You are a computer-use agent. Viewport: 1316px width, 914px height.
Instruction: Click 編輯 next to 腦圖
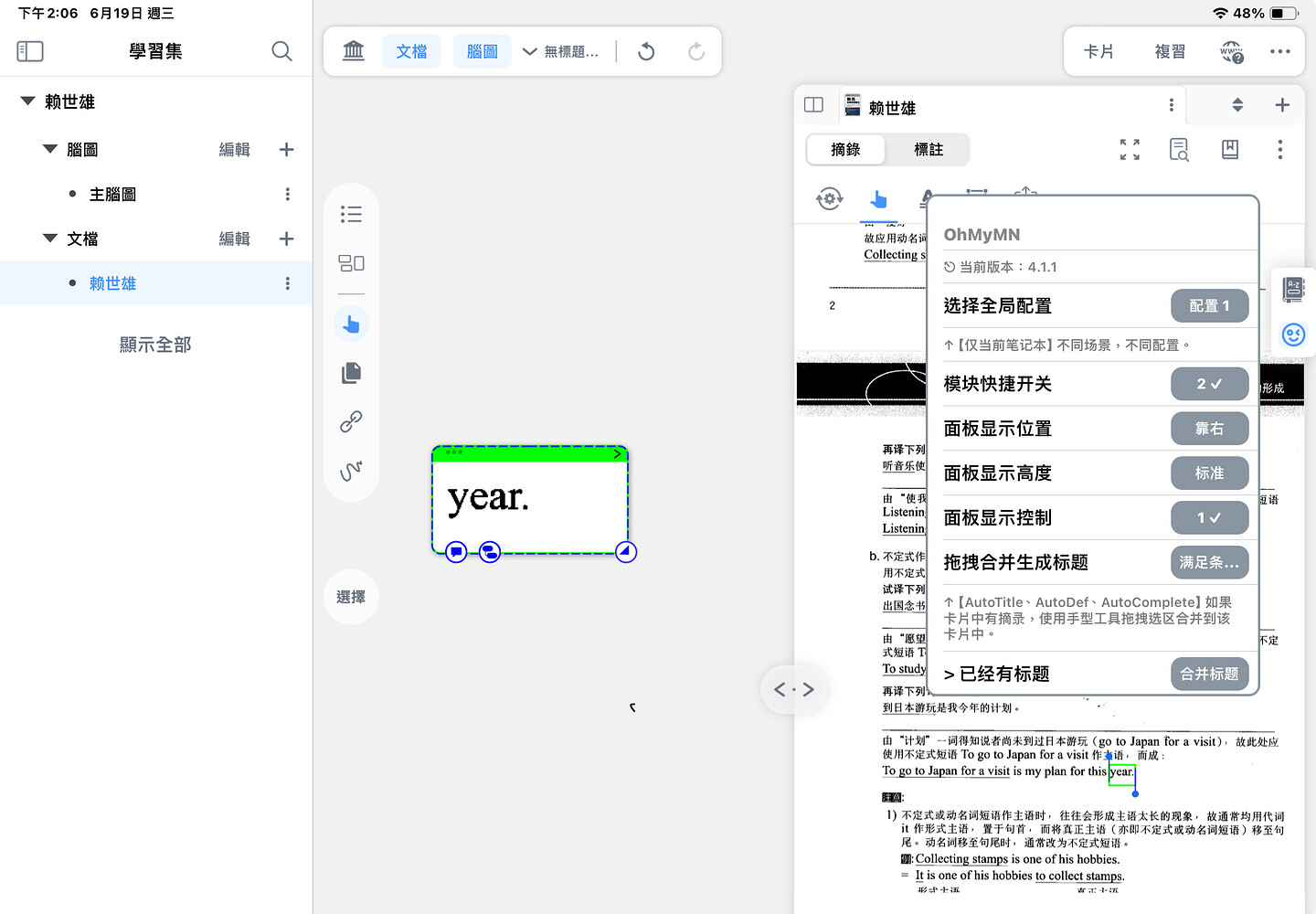click(x=234, y=150)
